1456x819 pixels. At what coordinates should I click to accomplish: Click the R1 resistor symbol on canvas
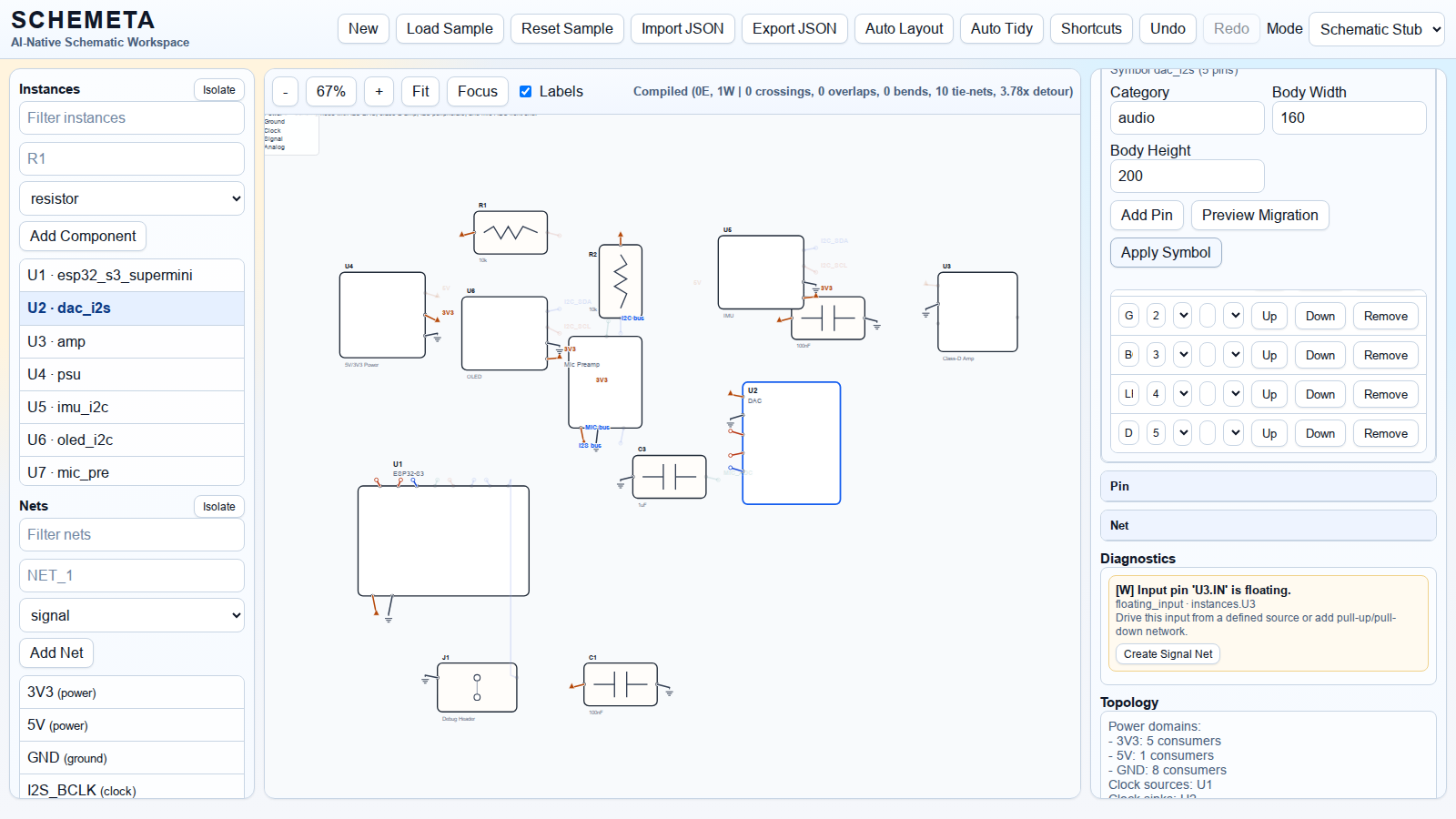pyautogui.click(x=511, y=233)
